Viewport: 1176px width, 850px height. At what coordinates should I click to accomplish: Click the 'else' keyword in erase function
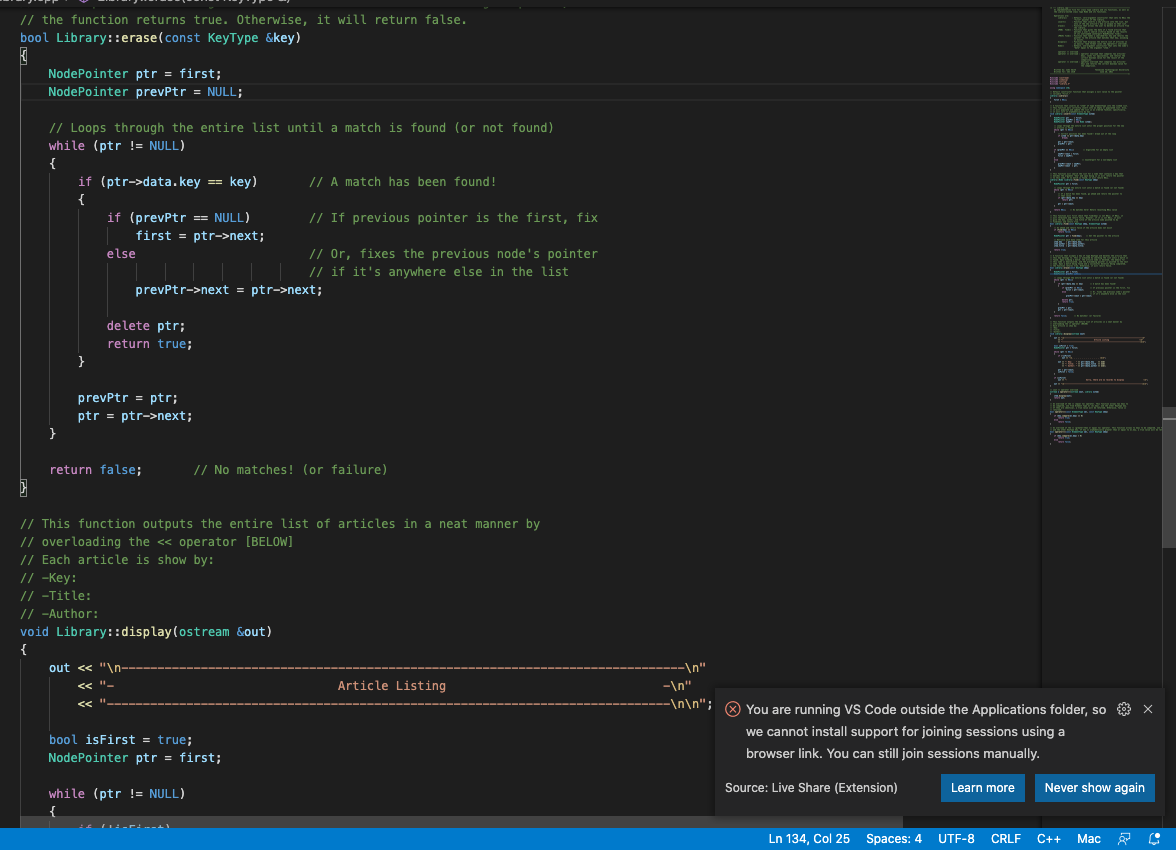point(121,254)
